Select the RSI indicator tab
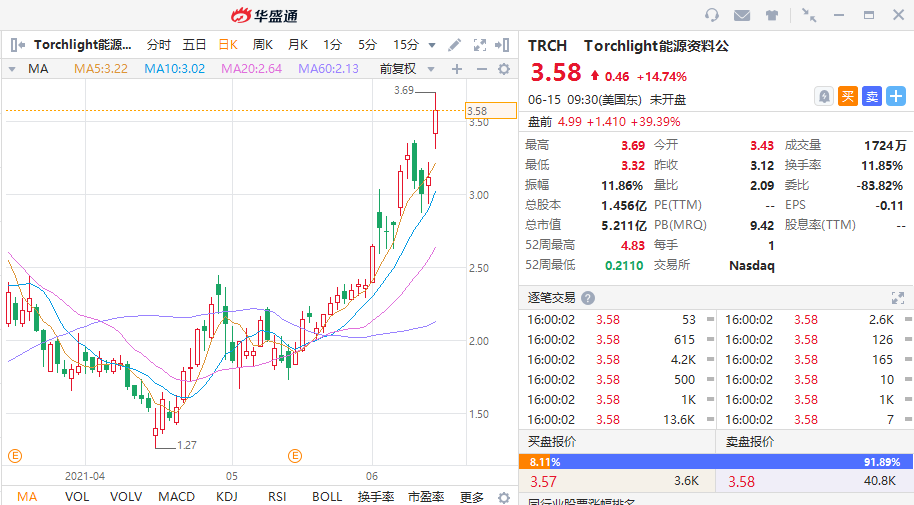Image resolution: width=914 pixels, height=505 pixels. click(x=277, y=497)
